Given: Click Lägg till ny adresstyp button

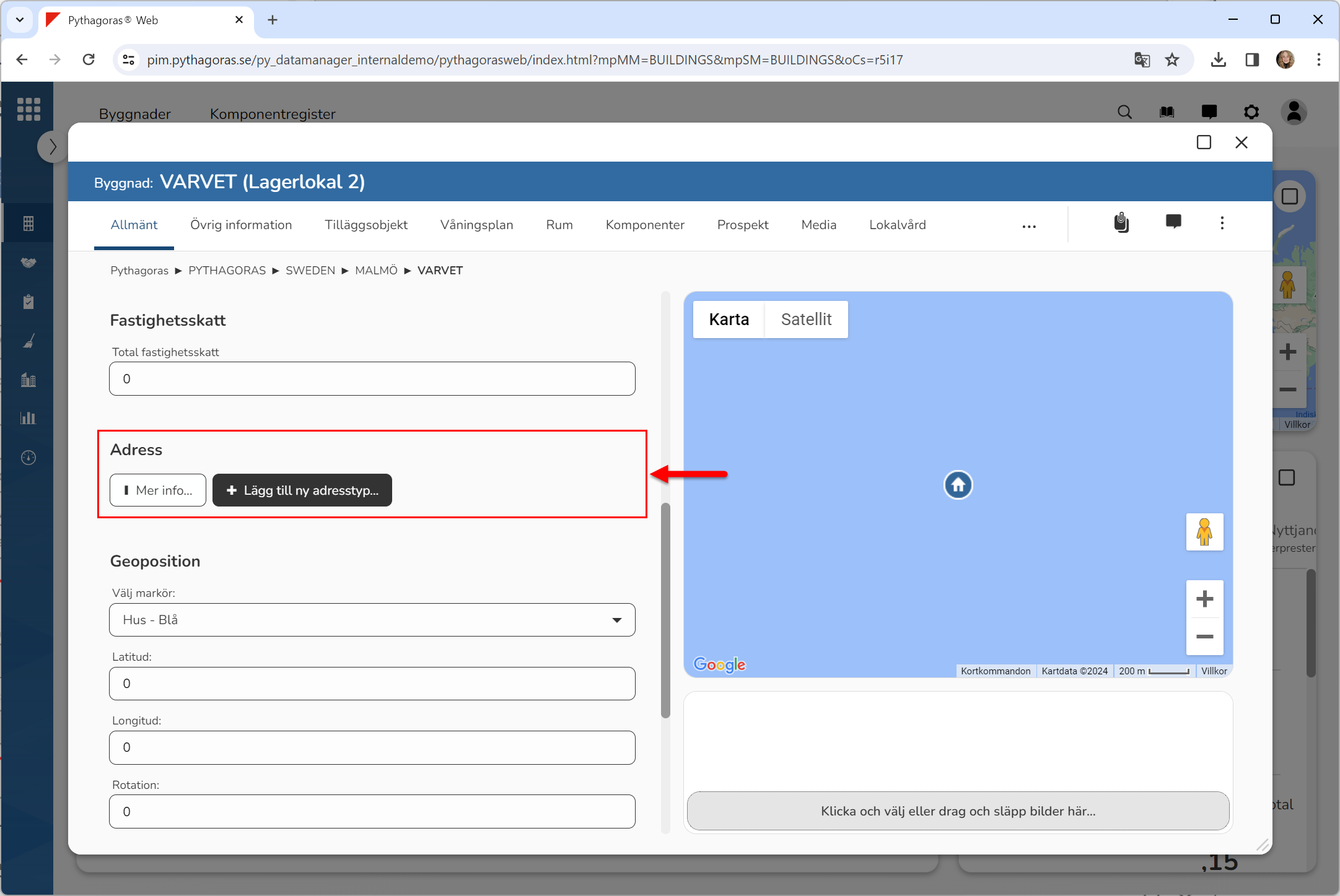Looking at the screenshot, I should pyautogui.click(x=302, y=490).
